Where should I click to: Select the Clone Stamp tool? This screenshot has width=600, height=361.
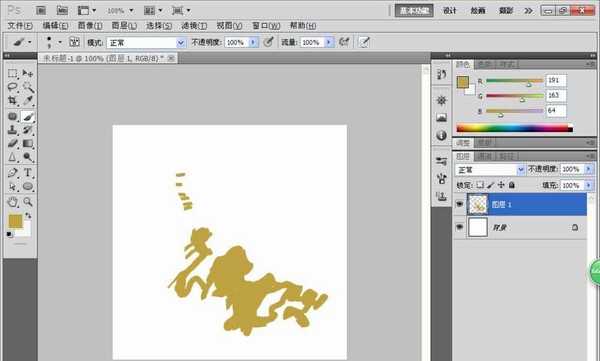(x=13, y=130)
